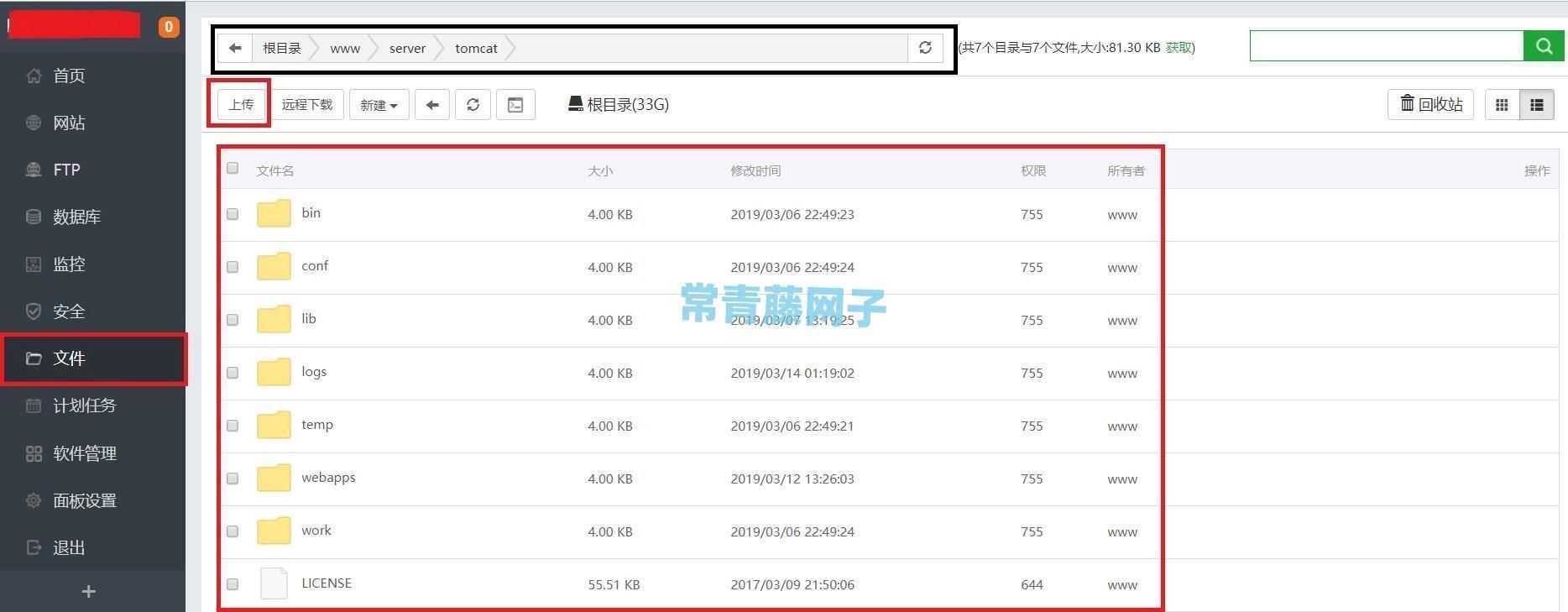
Task: Switch to list view icon
Action: tap(1537, 105)
